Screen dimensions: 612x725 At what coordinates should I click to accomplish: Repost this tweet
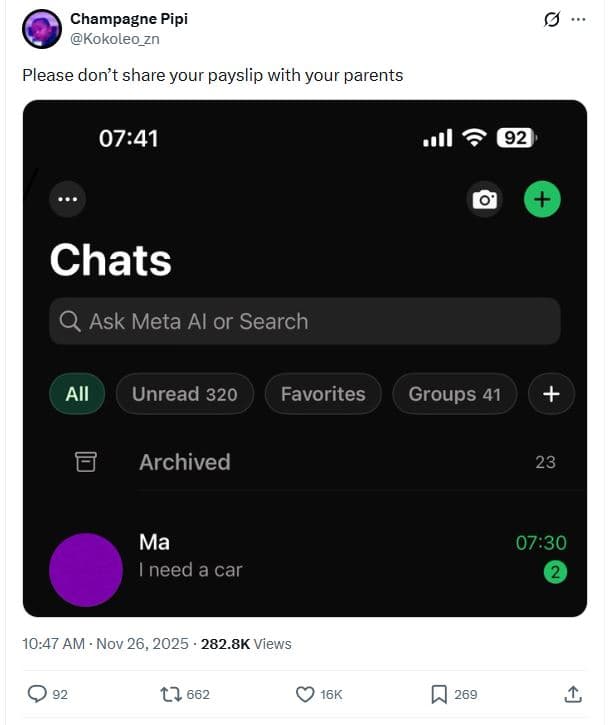click(x=171, y=693)
